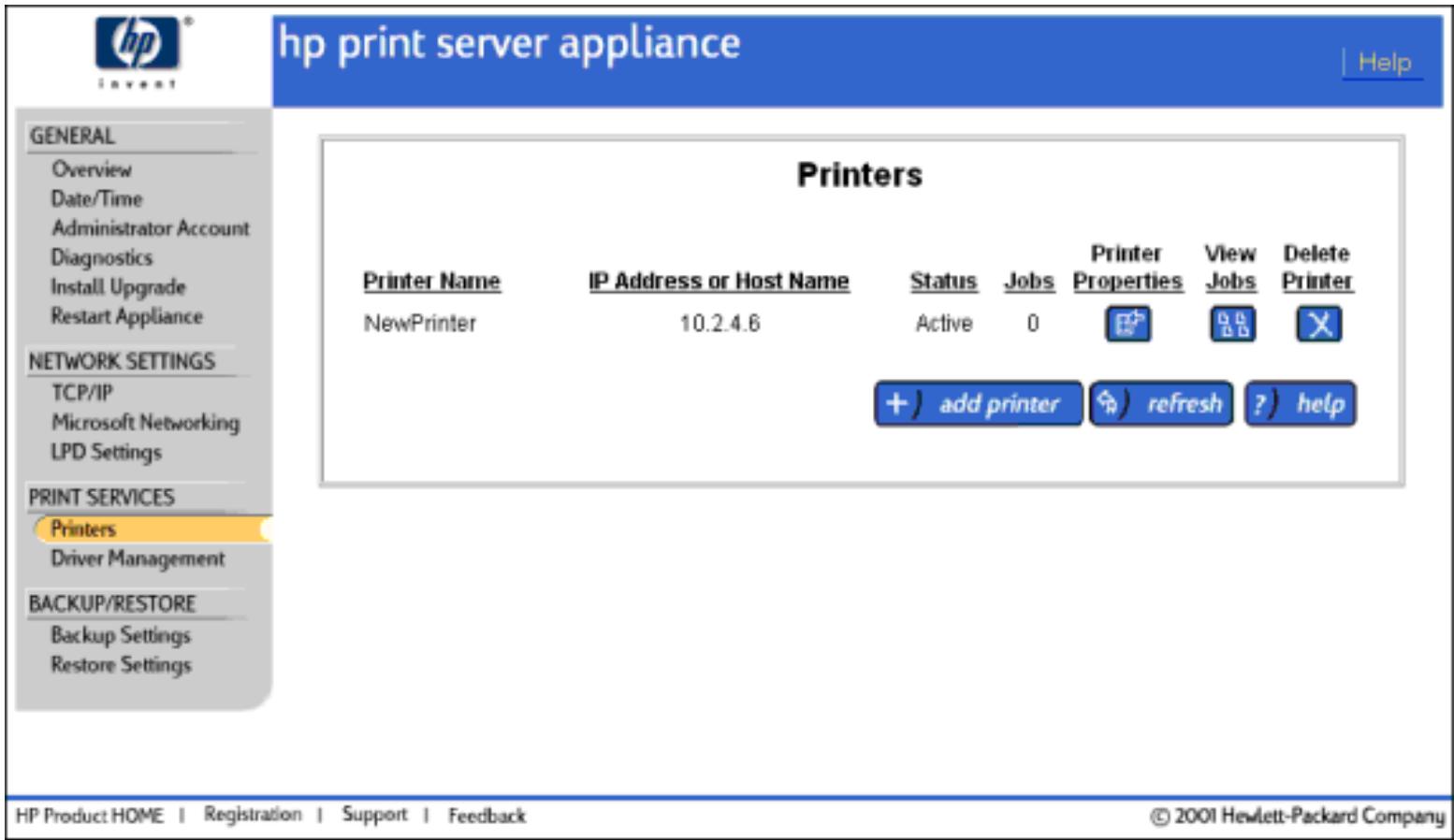Click IP Address or Host Name header
Viewport: 1454px width, 840px height.
719,281
